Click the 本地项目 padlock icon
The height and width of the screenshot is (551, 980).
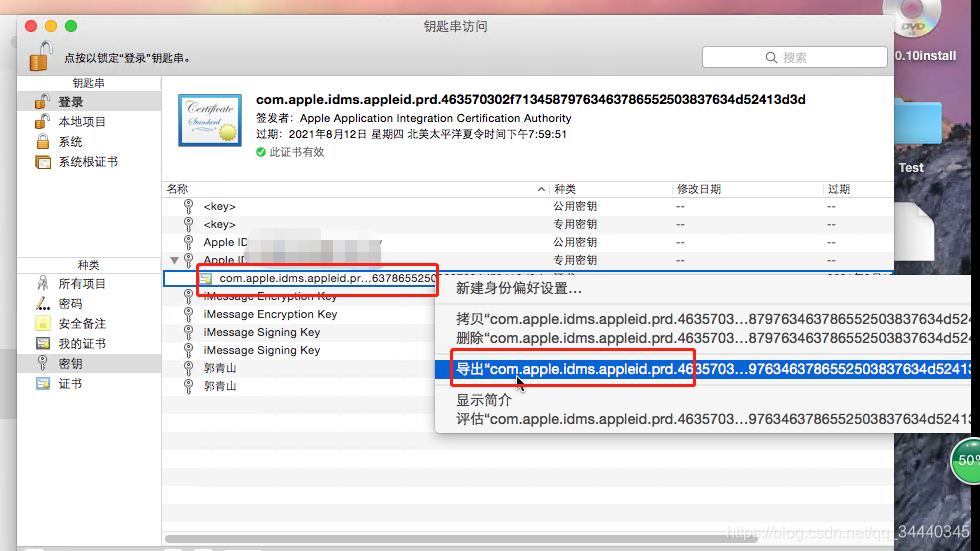[42, 121]
